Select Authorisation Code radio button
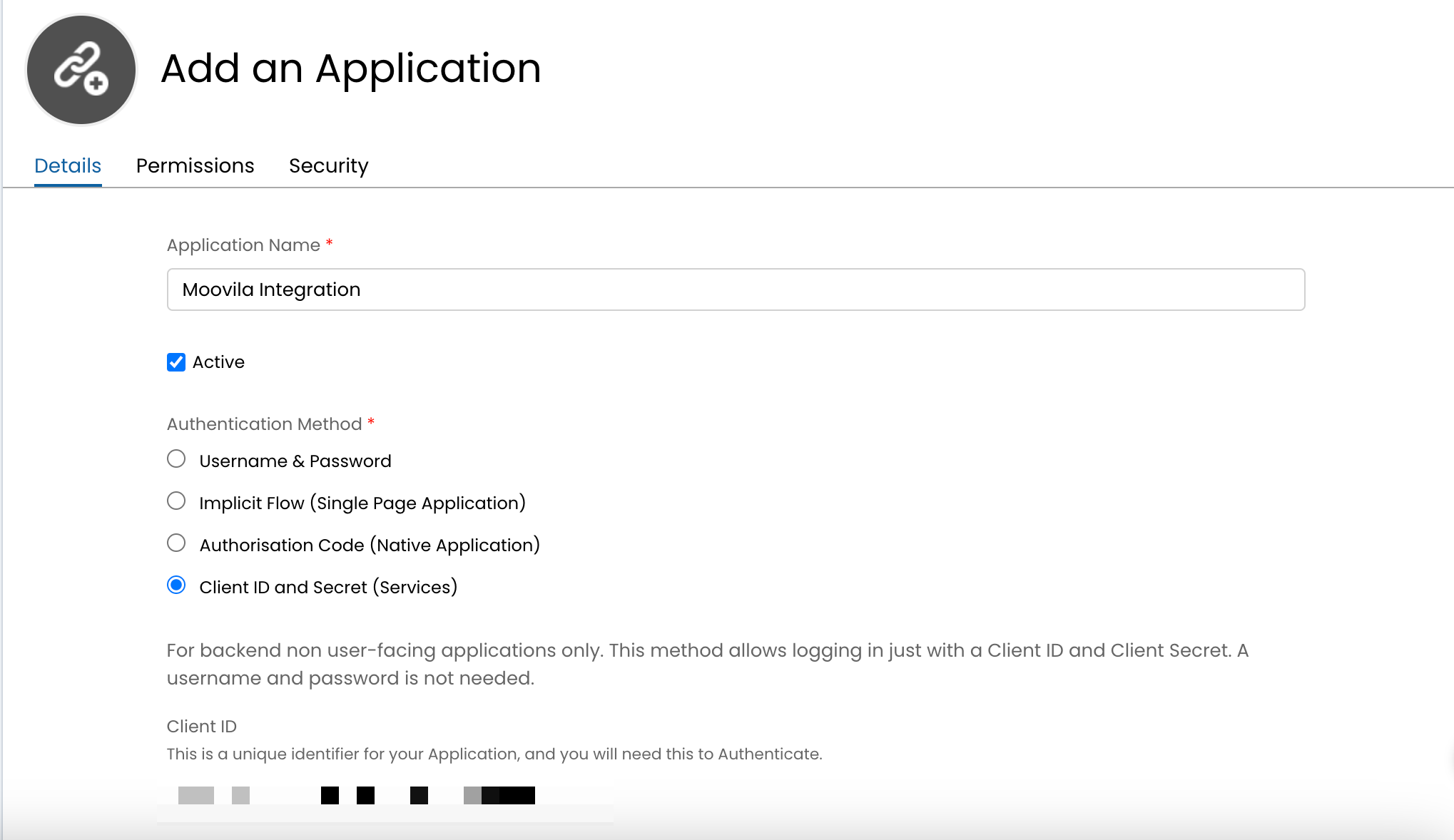Screen dimensions: 1454x840 pyautogui.click(x=176, y=543)
